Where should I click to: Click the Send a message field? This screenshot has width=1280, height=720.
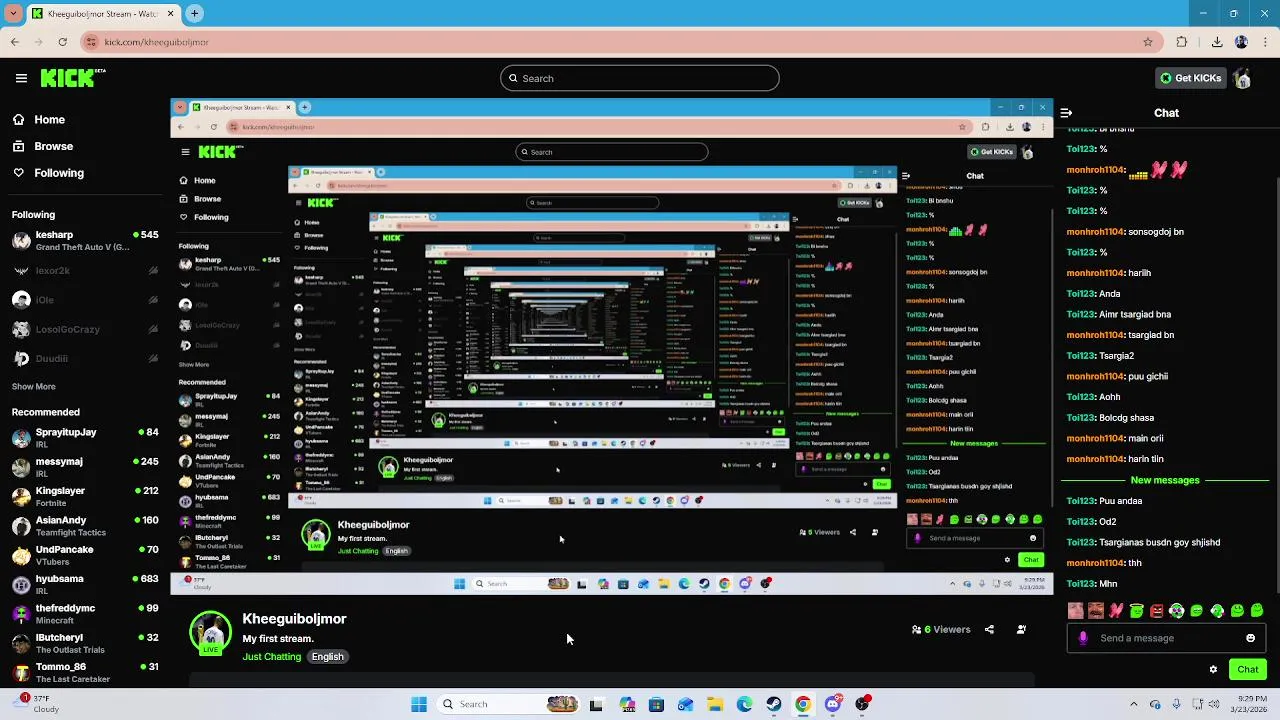[x=1166, y=638]
